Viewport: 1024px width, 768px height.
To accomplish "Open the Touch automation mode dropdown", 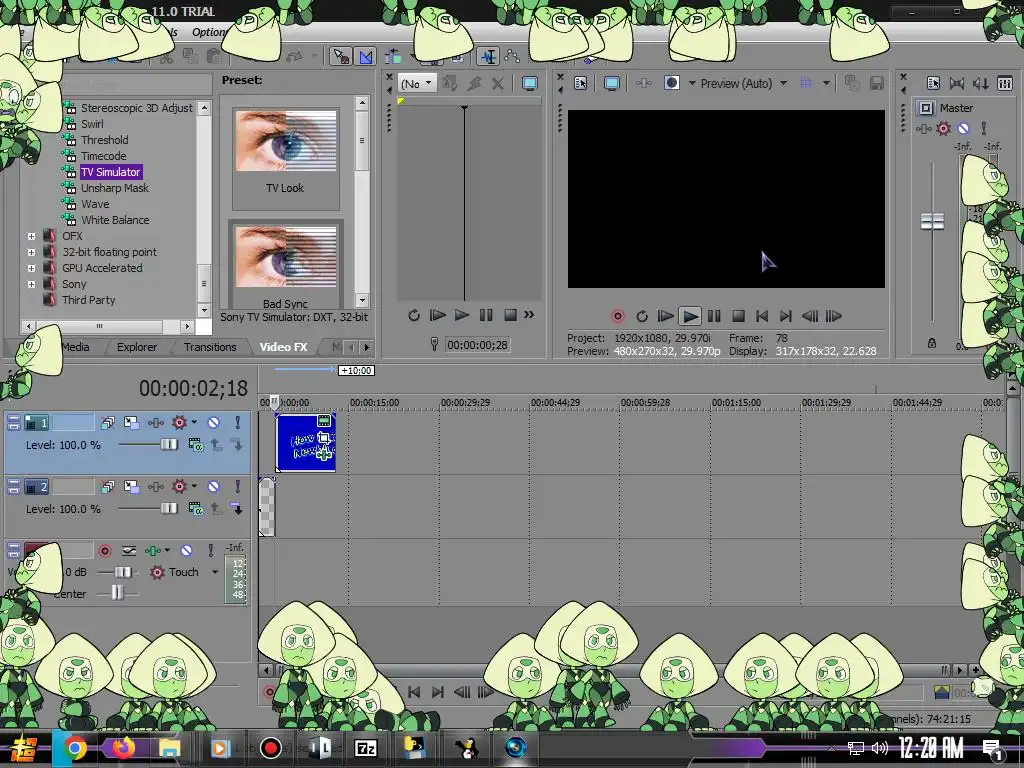I will coord(215,572).
